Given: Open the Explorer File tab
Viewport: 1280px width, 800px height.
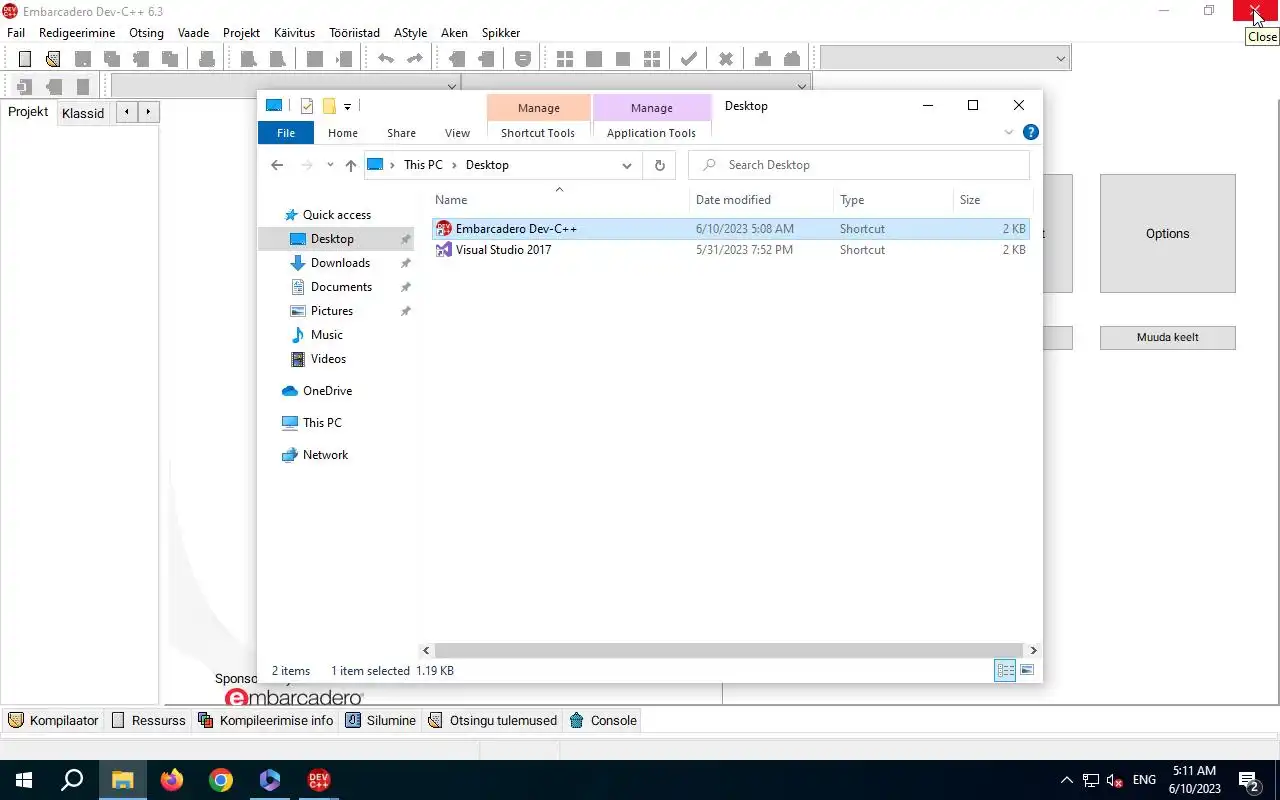Looking at the screenshot, I should point(286,133).
